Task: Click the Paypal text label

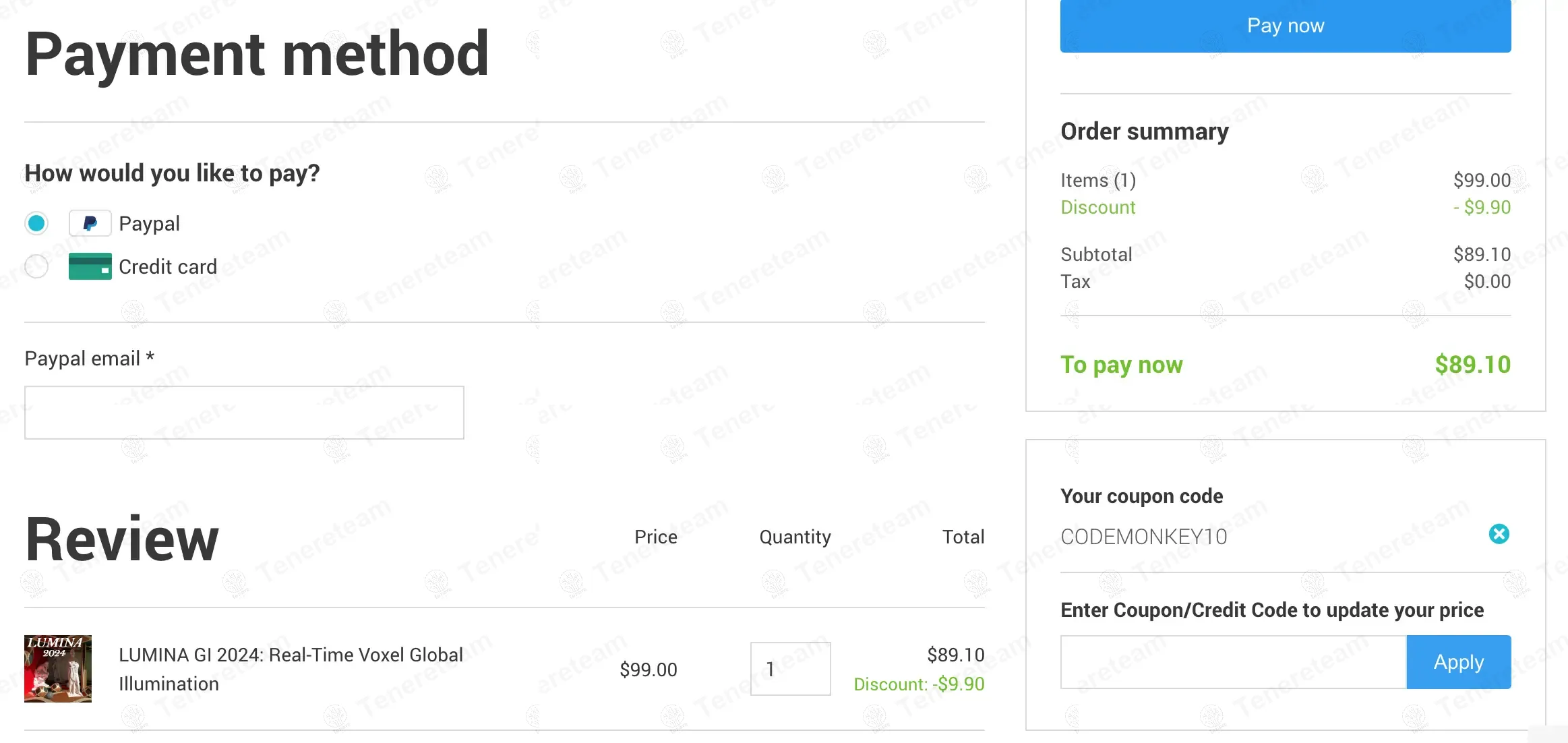Action: [x=149, y=223]
